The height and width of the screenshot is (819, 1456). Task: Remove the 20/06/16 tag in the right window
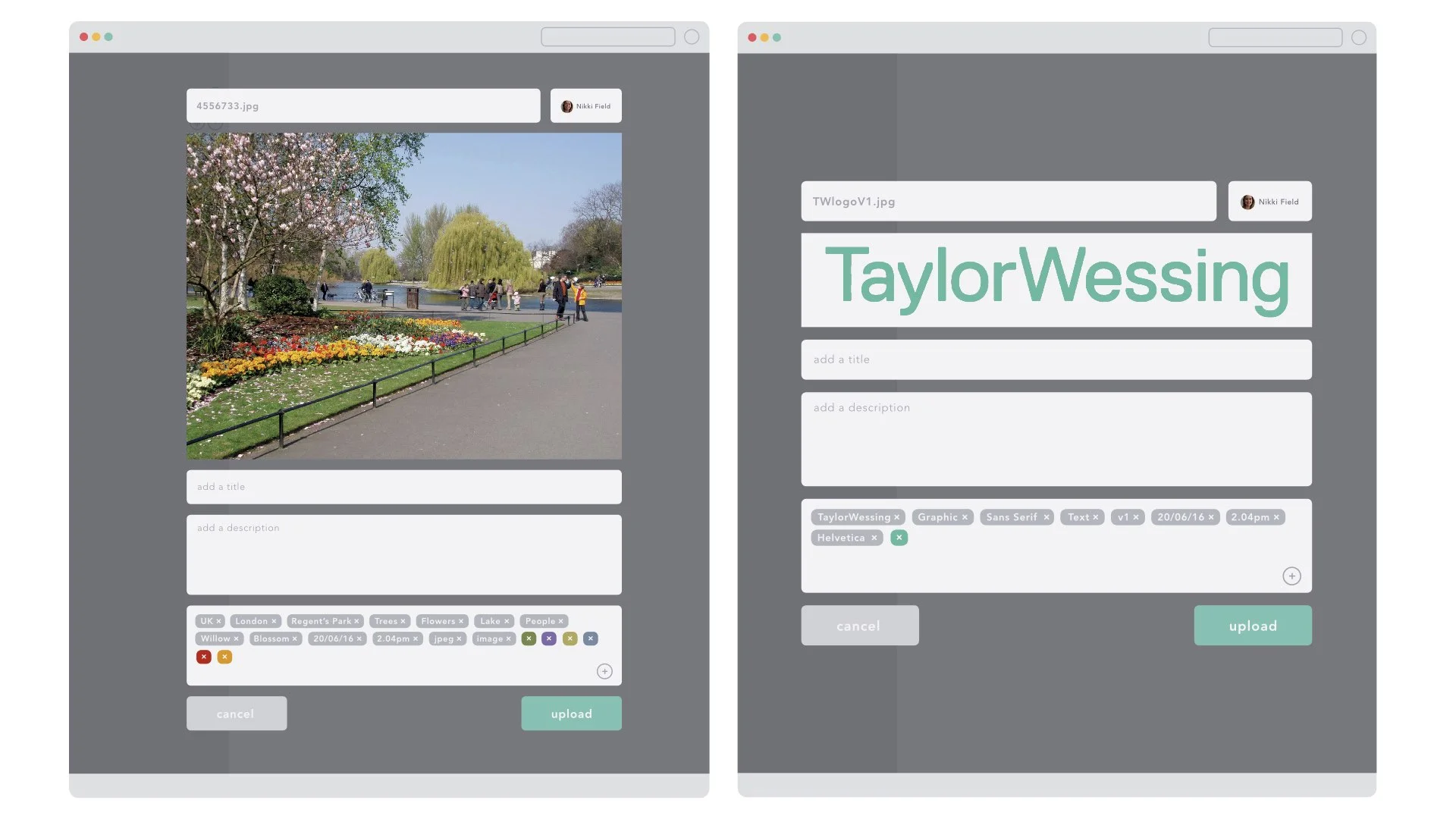[x=1211, y=517]
